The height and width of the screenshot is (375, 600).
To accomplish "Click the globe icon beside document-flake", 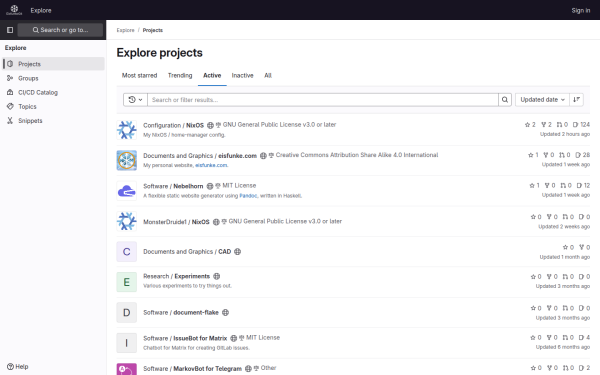I will coord(225,313).
